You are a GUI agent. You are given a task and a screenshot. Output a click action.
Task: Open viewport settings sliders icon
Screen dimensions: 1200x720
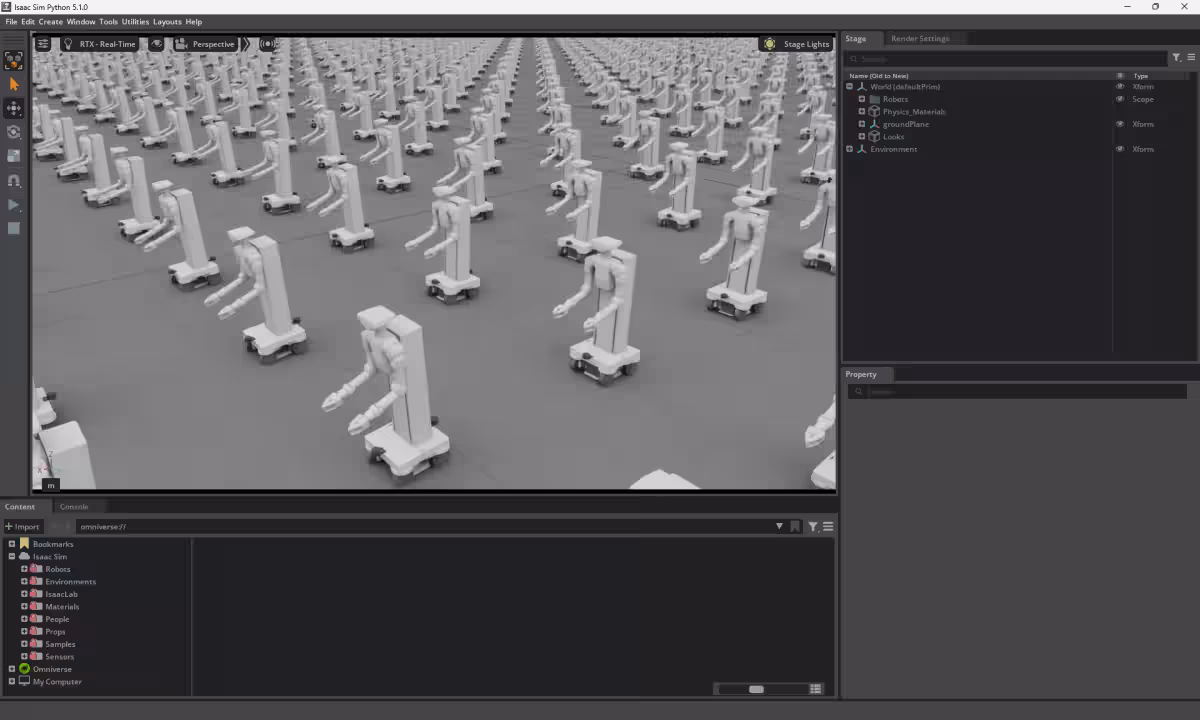click(x=43, y=44)
